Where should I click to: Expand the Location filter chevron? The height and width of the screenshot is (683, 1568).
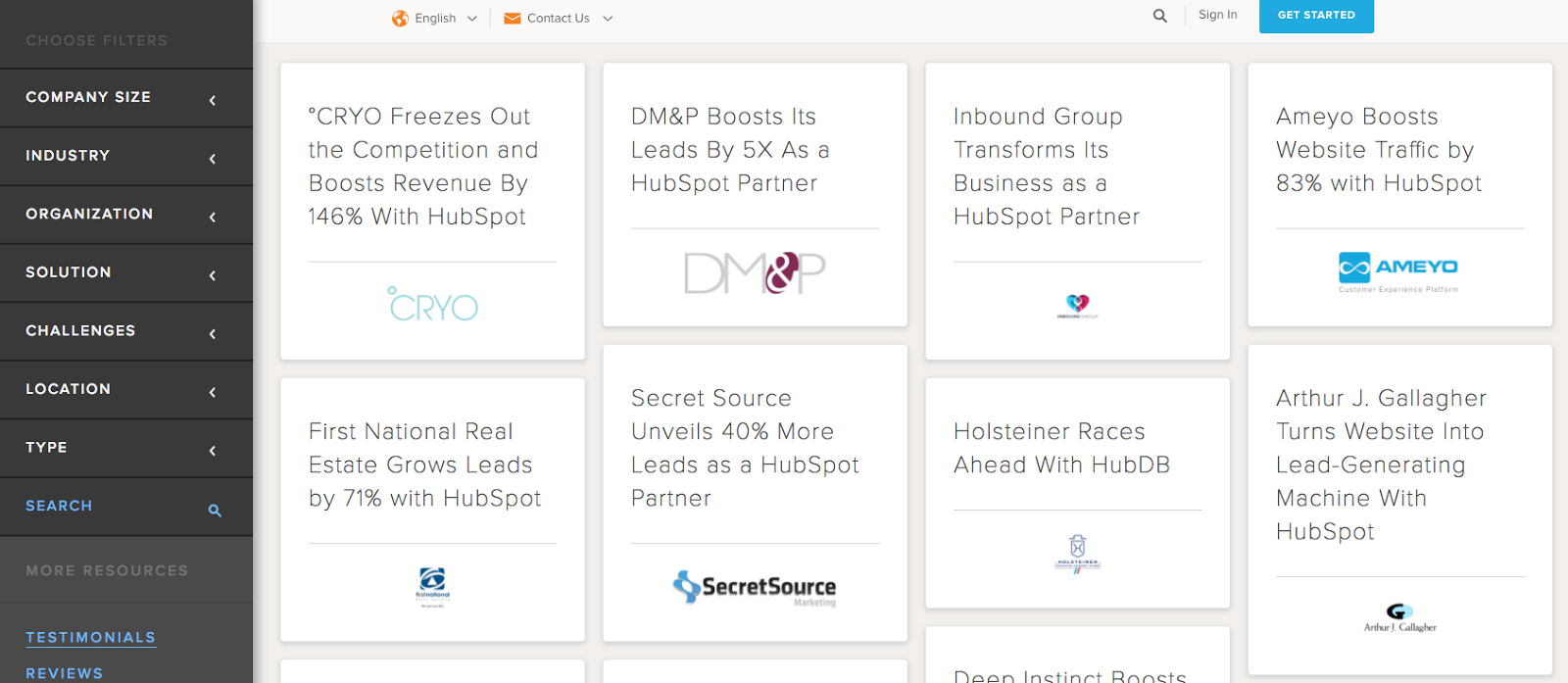coord(213,392)
